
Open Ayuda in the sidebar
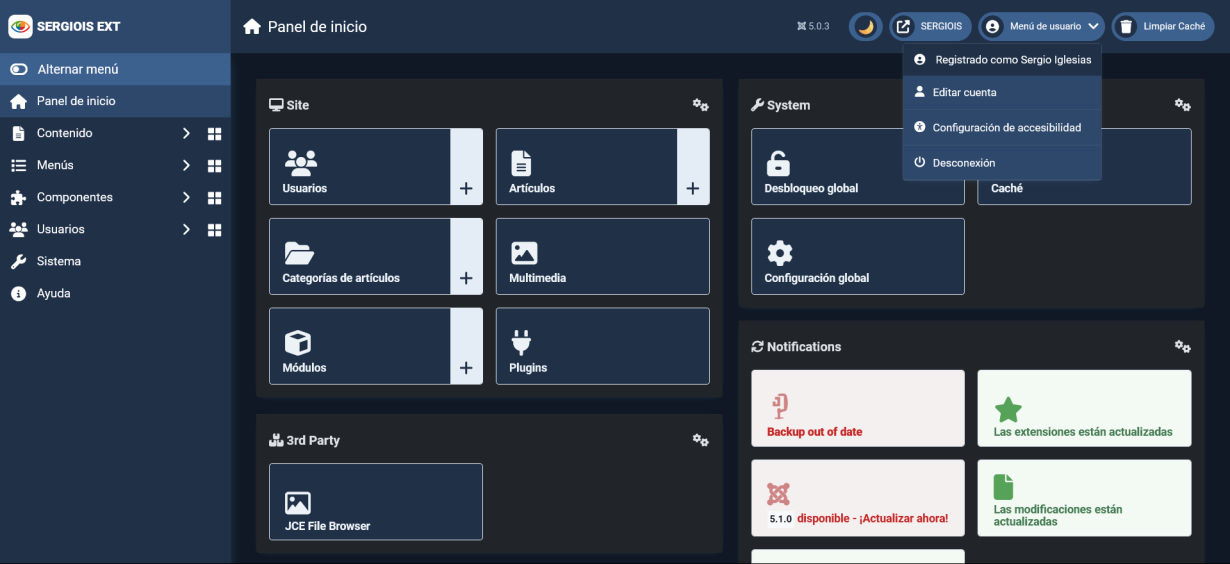pyautogui.click(x=115, y=293)
